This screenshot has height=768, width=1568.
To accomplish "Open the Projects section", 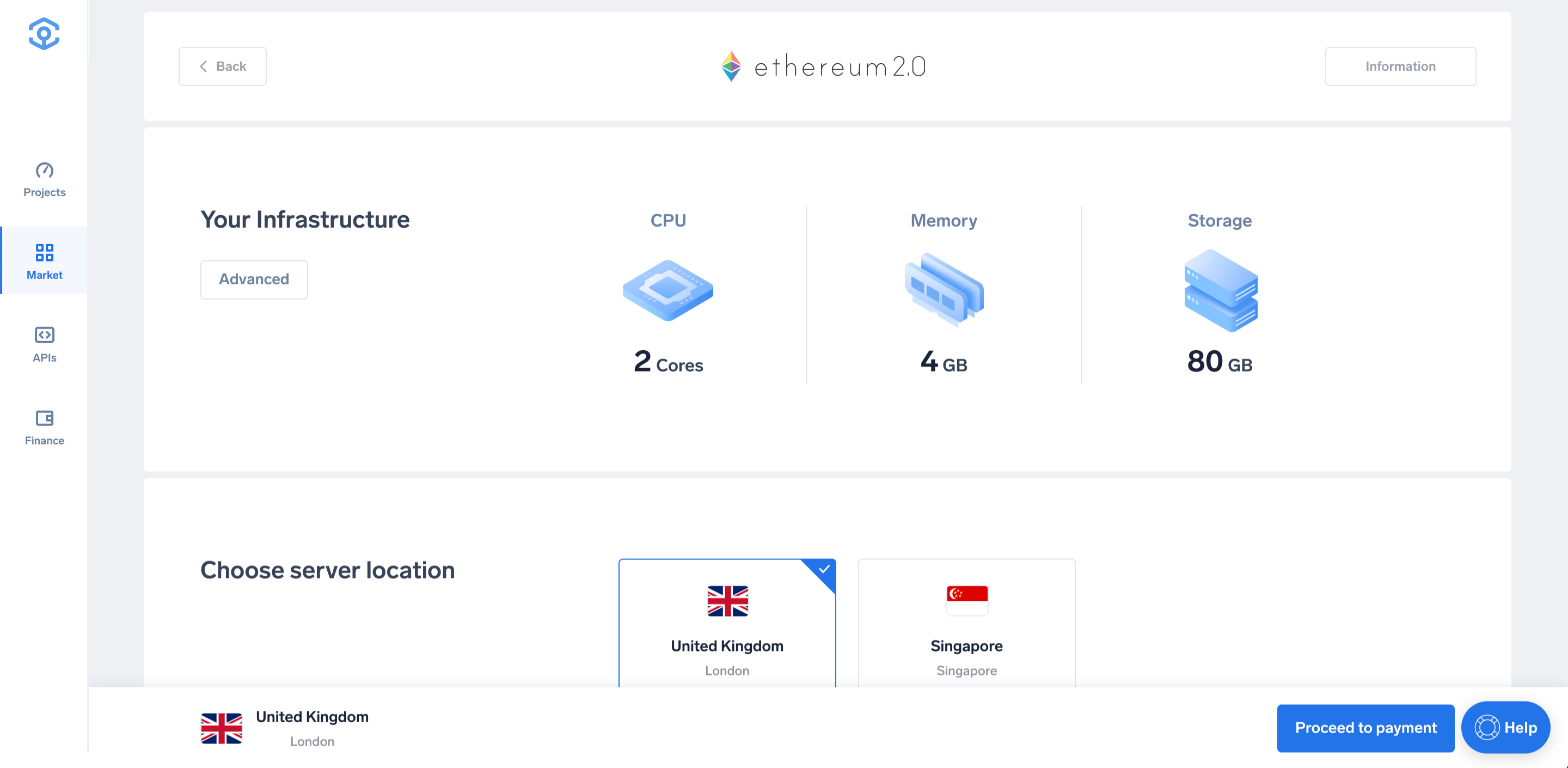I will click(44, 180).
